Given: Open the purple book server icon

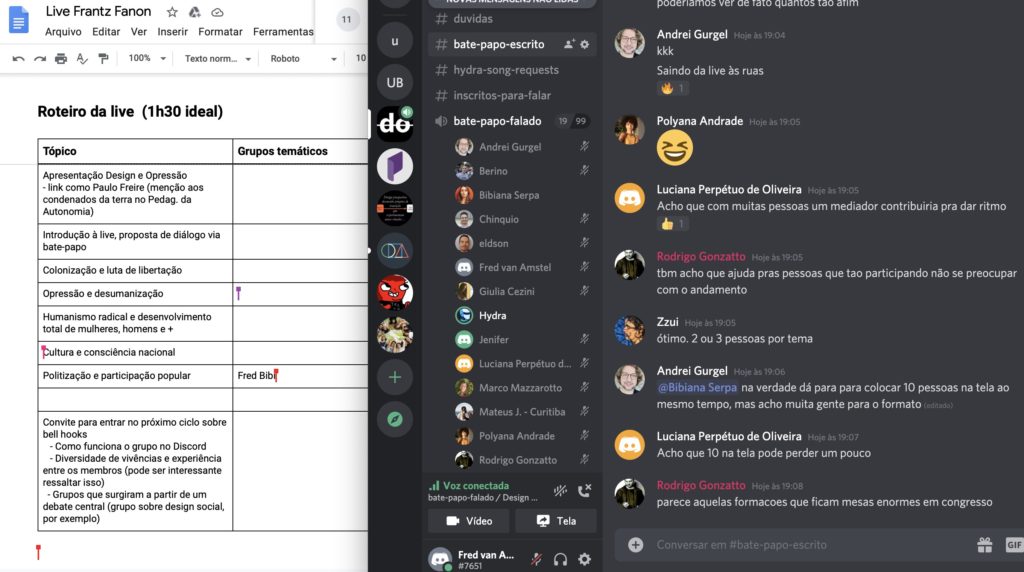Looking at the screenshot, I should coord(394,166).
